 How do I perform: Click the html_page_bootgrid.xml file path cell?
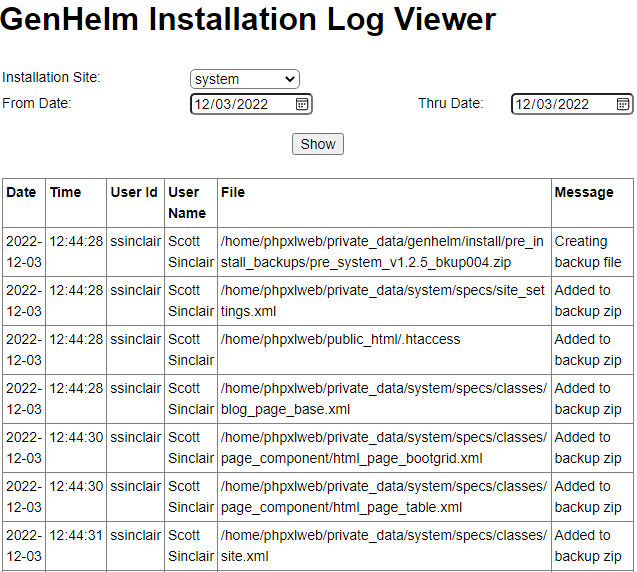click(x=383, y=448)
